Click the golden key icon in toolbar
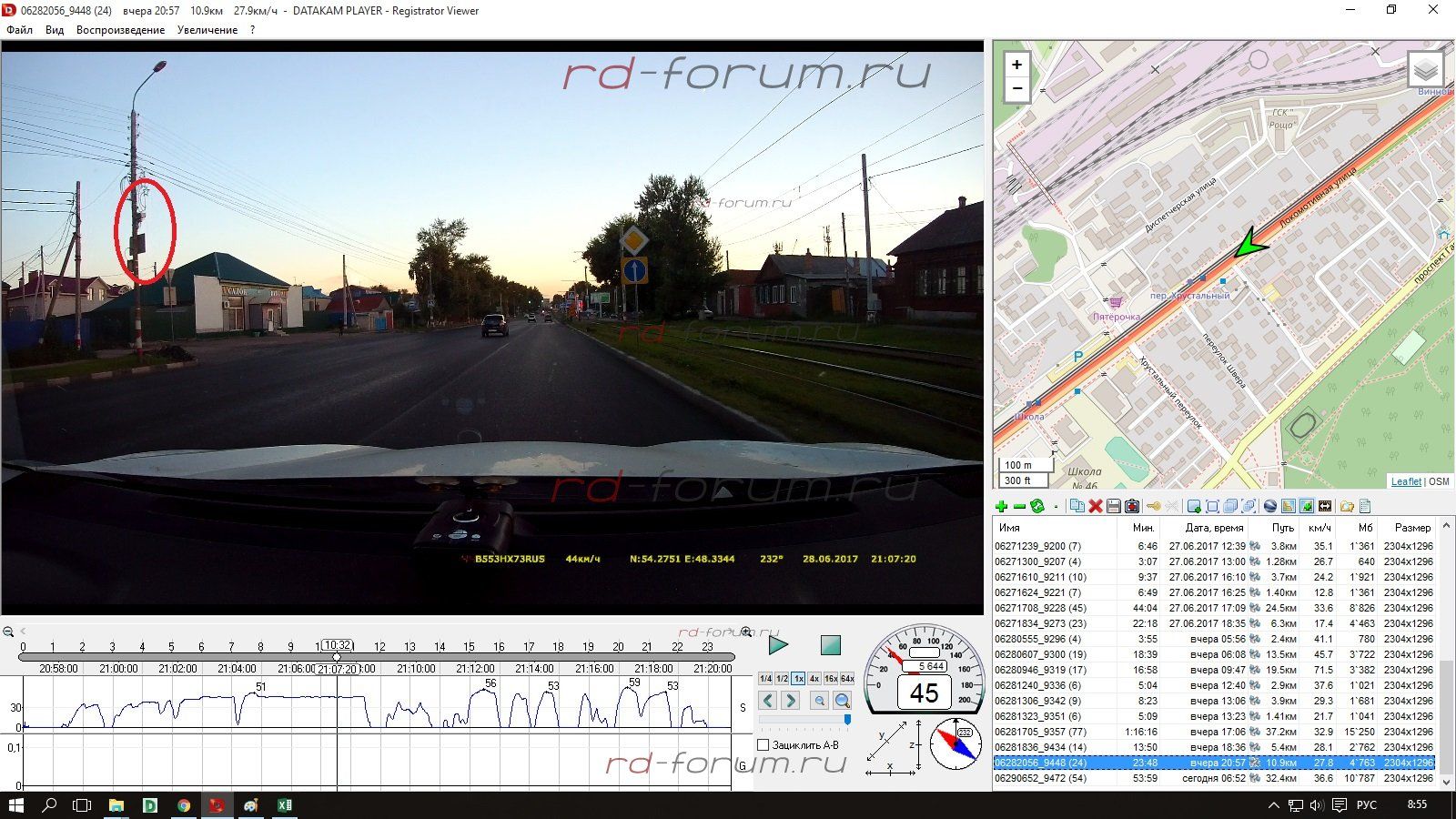Screen dimensions: 1456x819 pos(1153,507)
